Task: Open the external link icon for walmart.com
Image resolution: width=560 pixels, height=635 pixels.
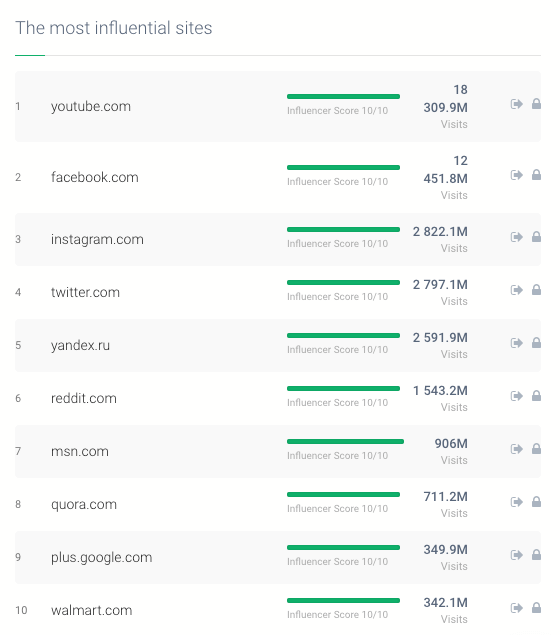Action: pos(516,608)
